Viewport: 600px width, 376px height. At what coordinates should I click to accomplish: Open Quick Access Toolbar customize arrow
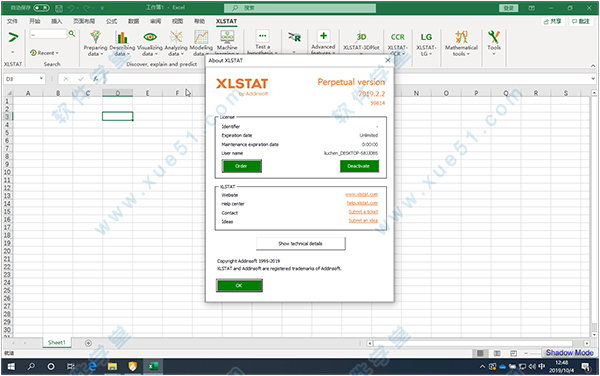tap(102, 8)
